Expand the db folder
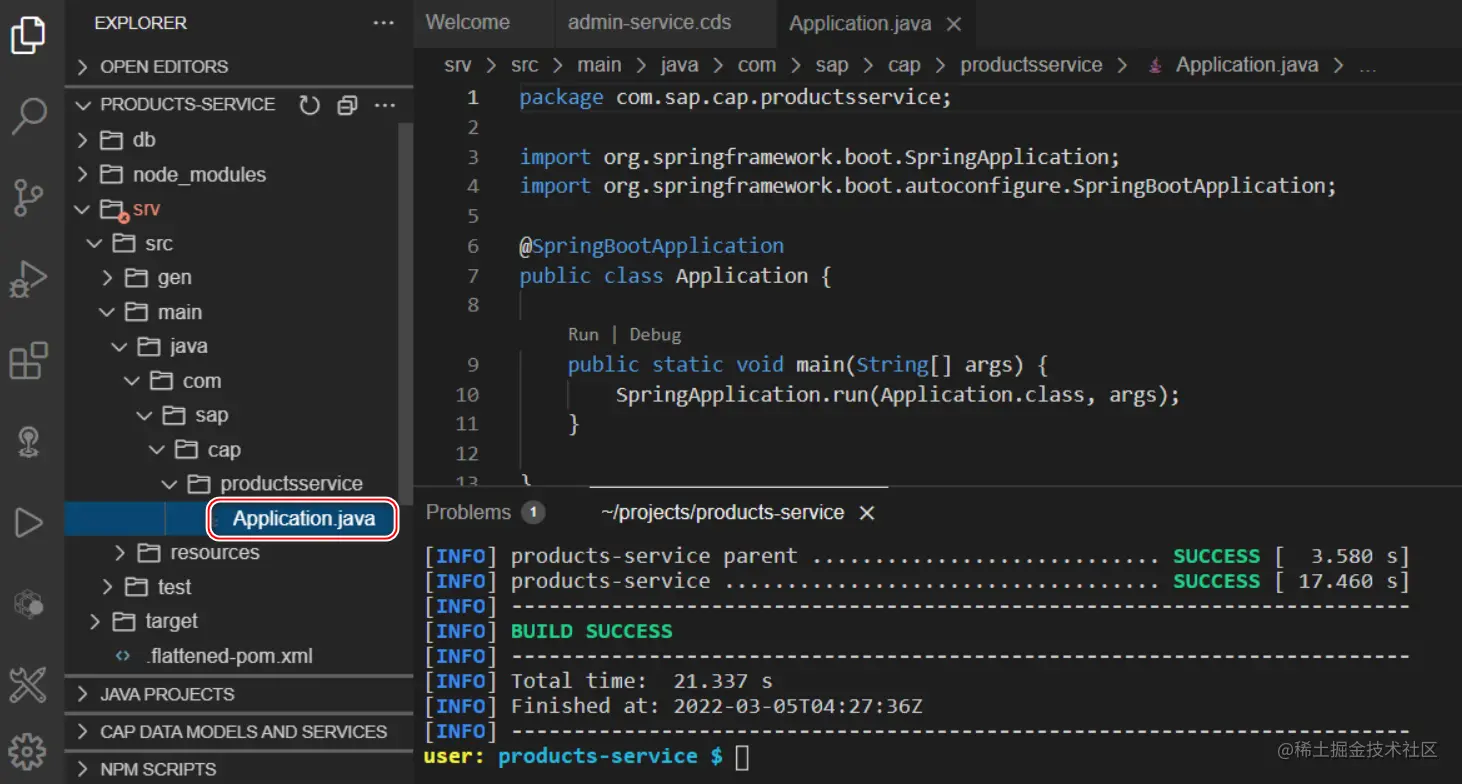 coord(82,140)
